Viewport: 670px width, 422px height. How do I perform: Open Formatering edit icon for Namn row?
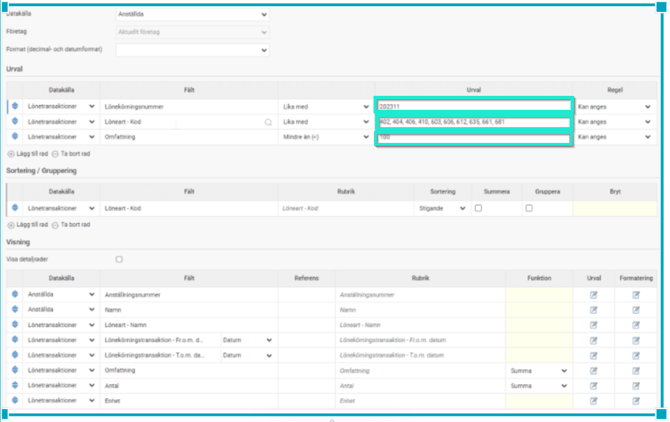click(x=636, y=312)
